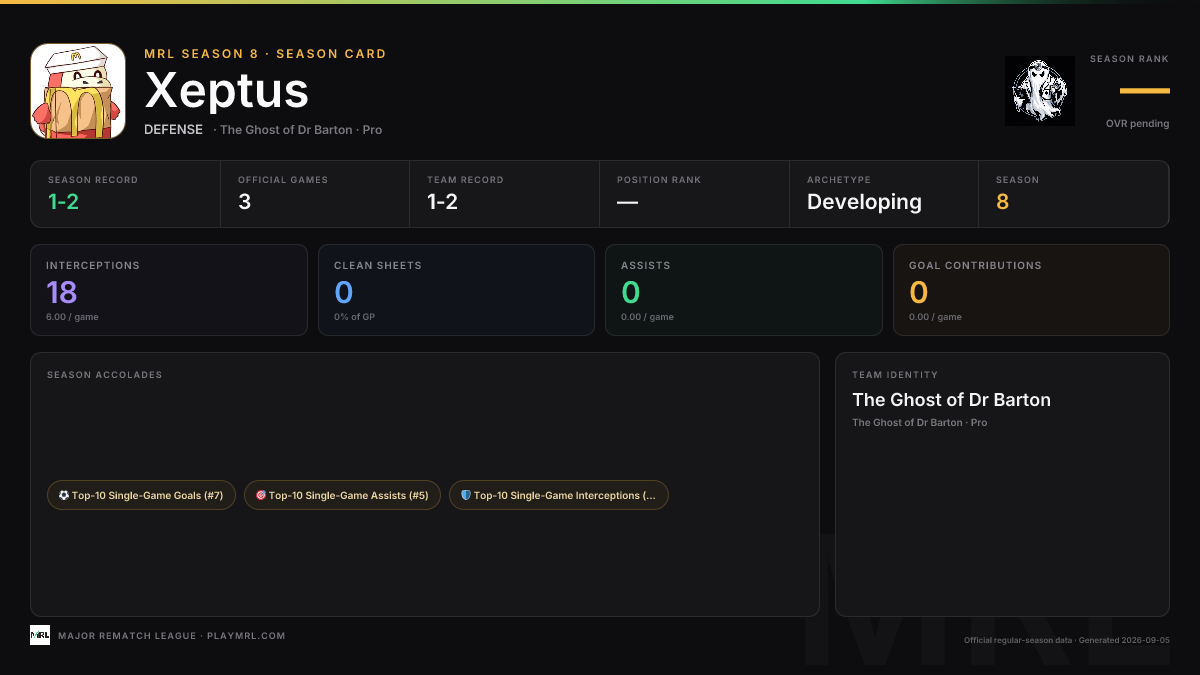Screen dimensions: 1200x675
Task: Click the target icon on Assists badge
Action: point(261,495)
